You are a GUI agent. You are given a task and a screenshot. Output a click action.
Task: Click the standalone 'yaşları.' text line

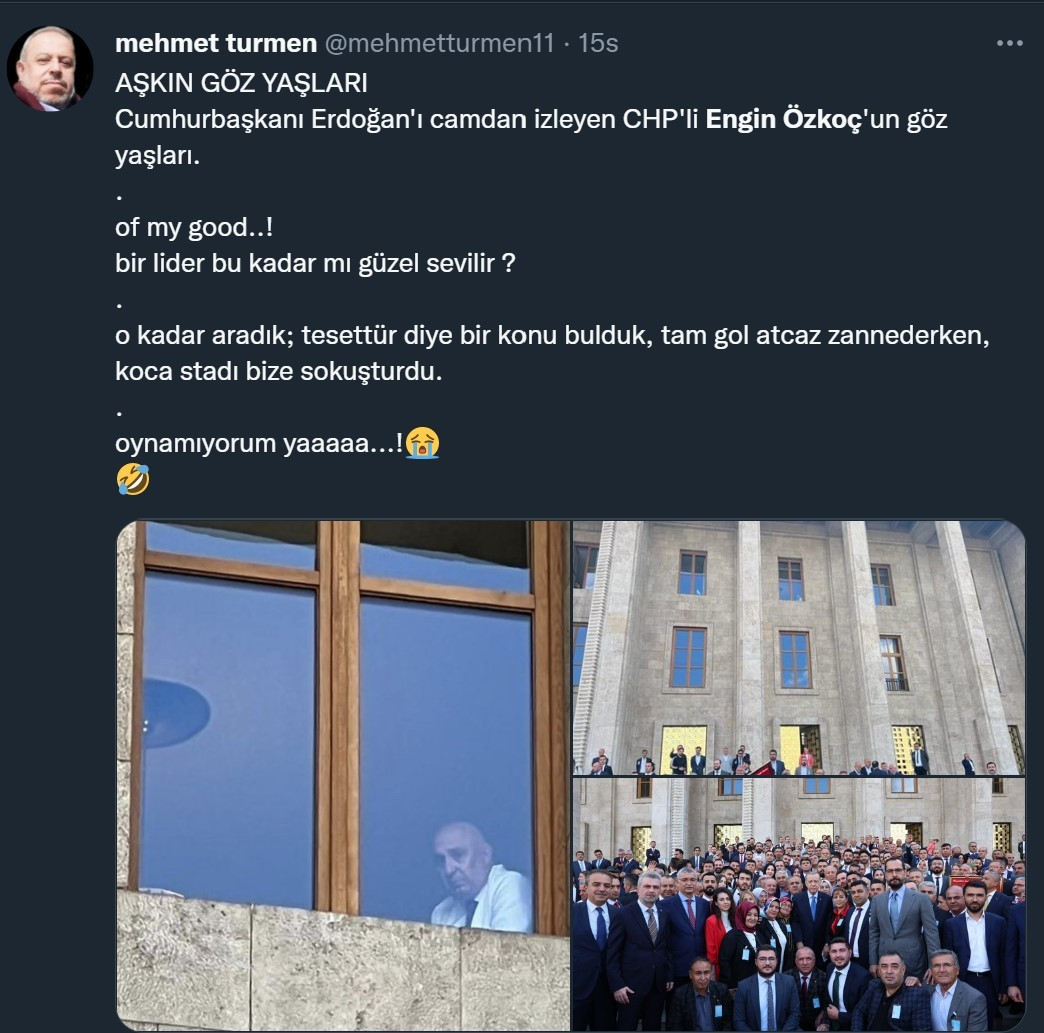click(x=157, y=156)
